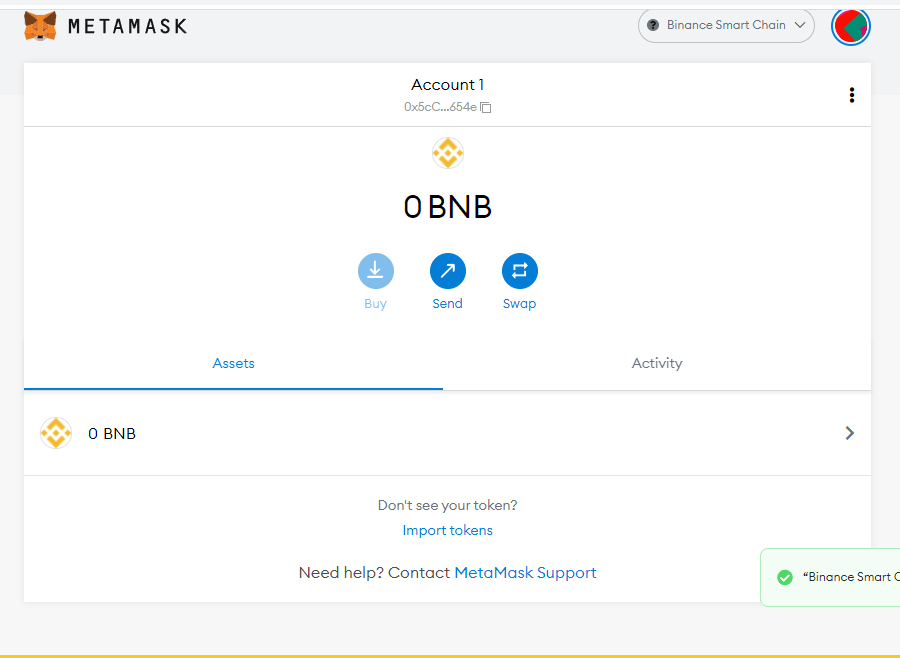
Task: Click the Buy download icon button
Action: (375, 270)
